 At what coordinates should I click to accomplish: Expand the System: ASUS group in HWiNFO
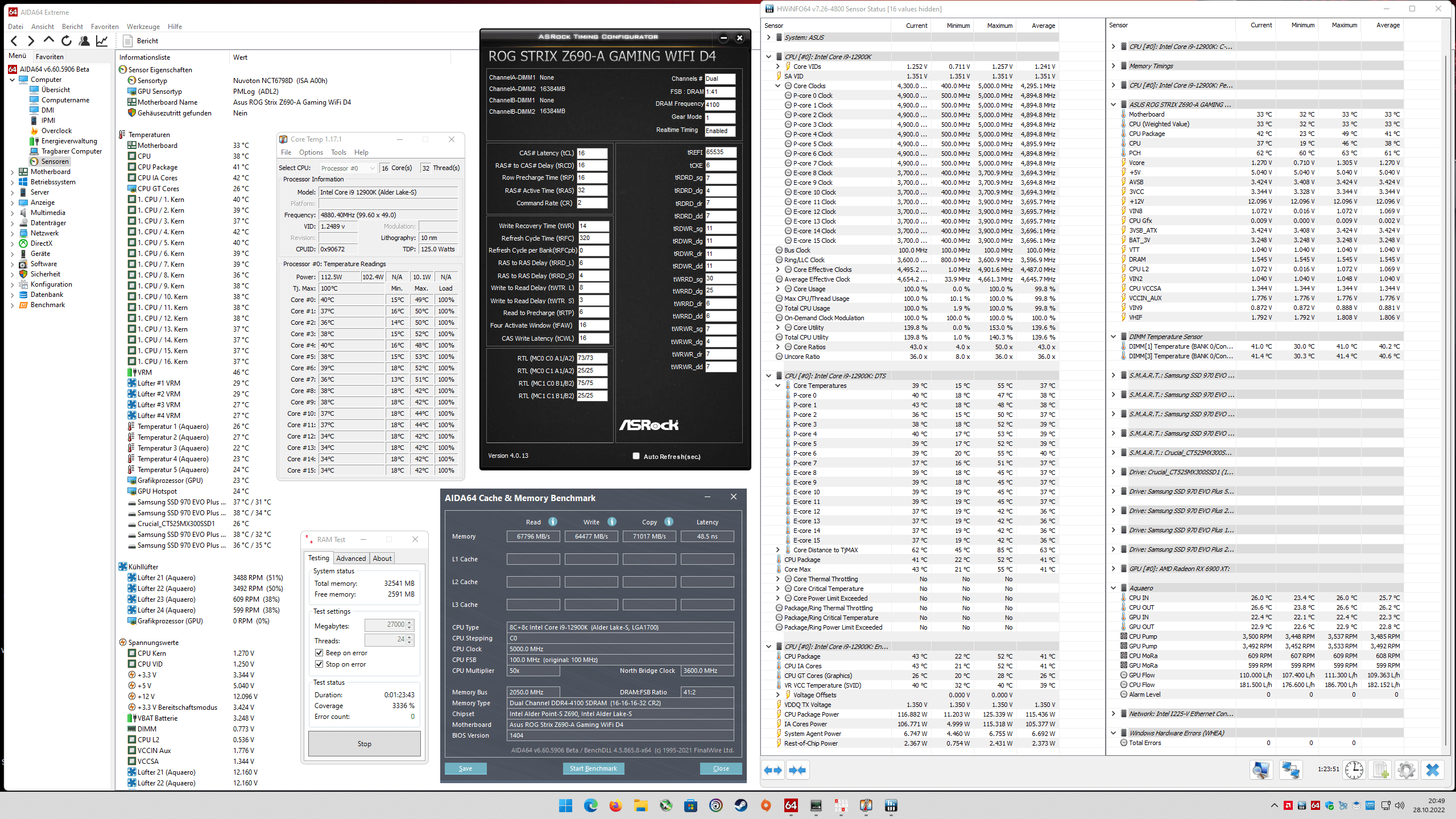(769, 38)
